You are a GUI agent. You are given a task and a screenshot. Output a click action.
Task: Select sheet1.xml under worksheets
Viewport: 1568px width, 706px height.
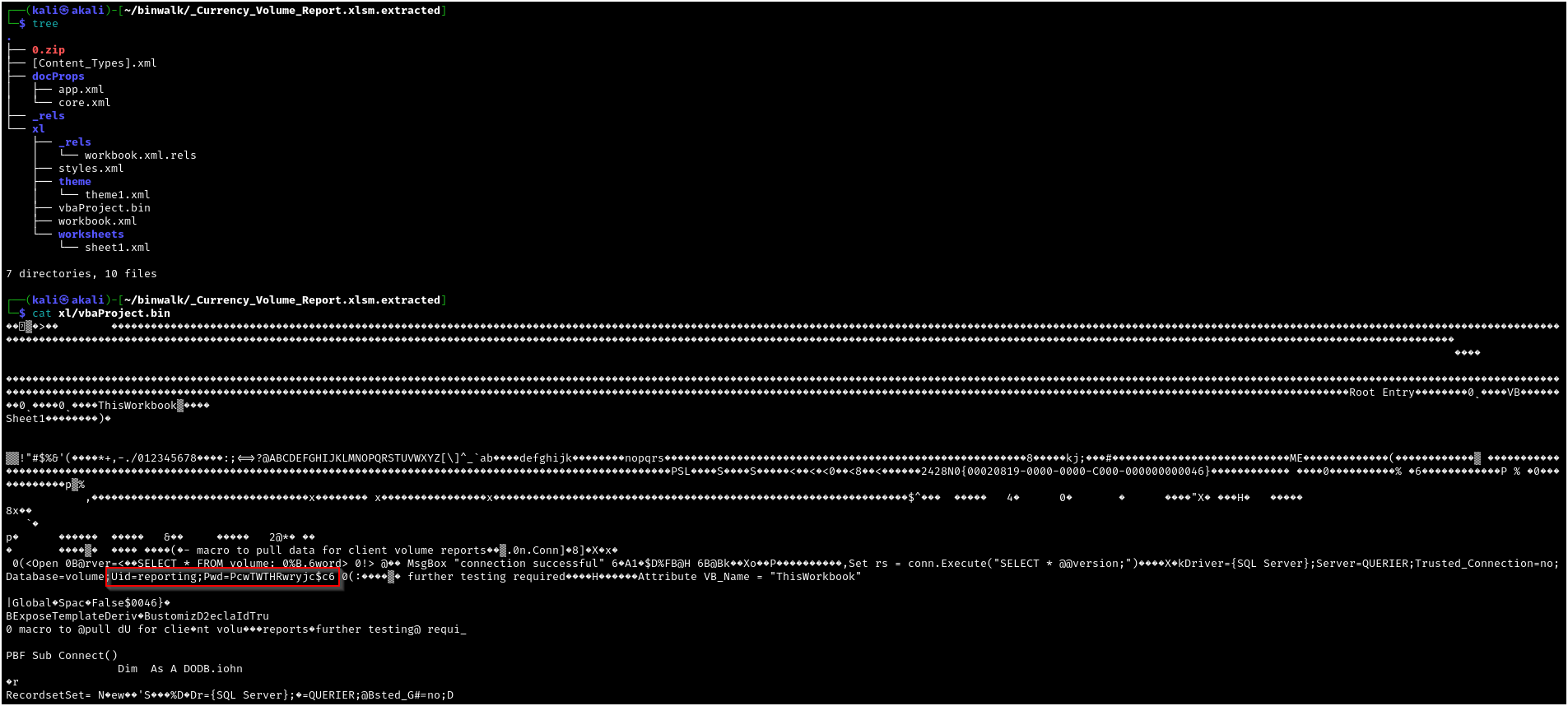point(117,248)
